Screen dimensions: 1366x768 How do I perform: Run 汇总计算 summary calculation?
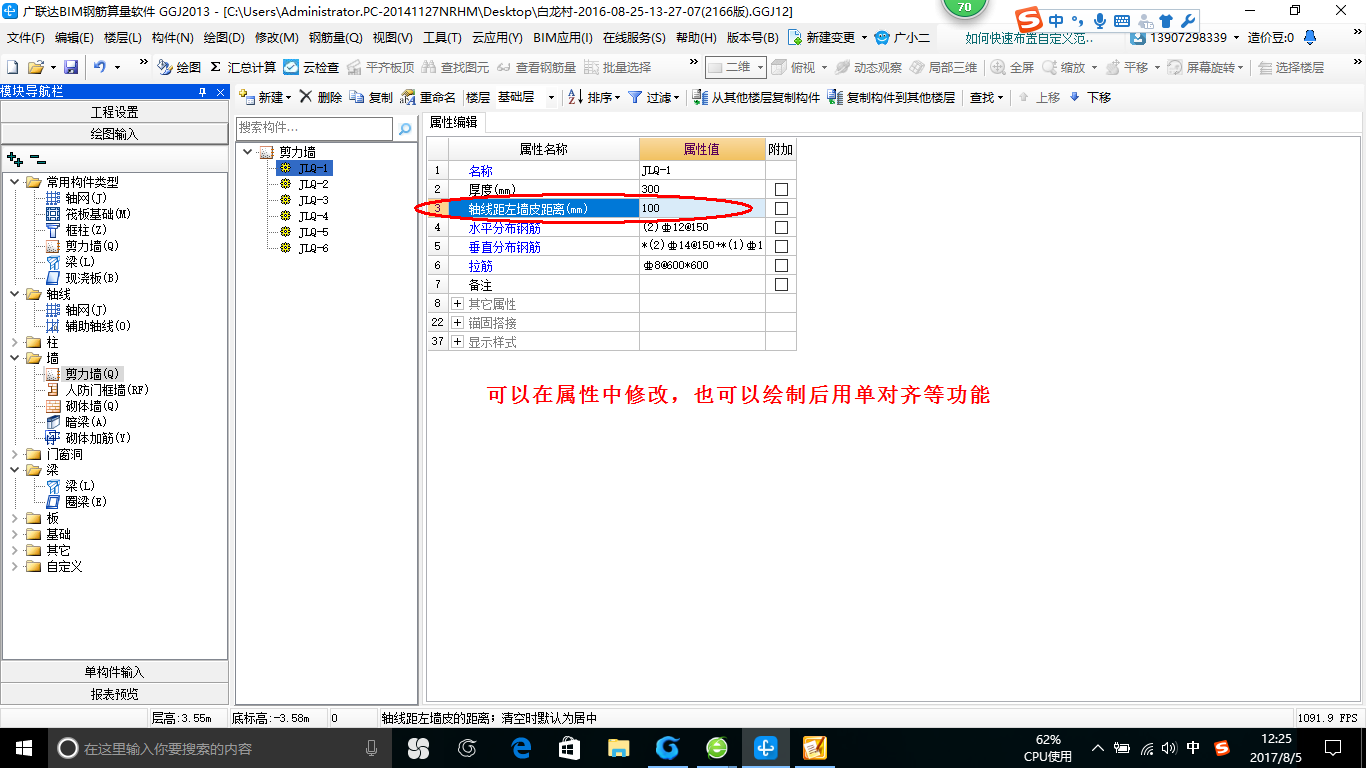click(243, 67)
